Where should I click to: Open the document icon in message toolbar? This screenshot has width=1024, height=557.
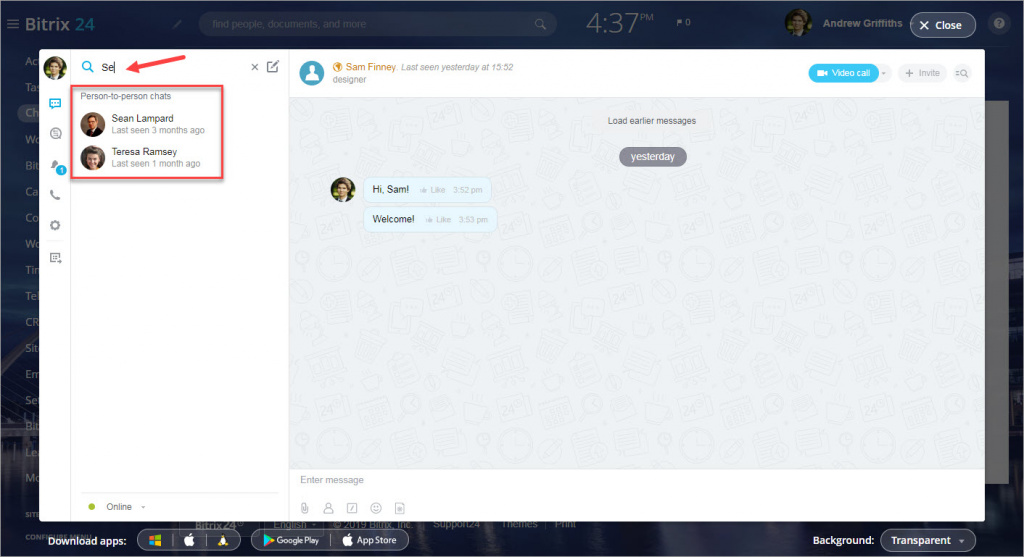click(x=400, y=508)
